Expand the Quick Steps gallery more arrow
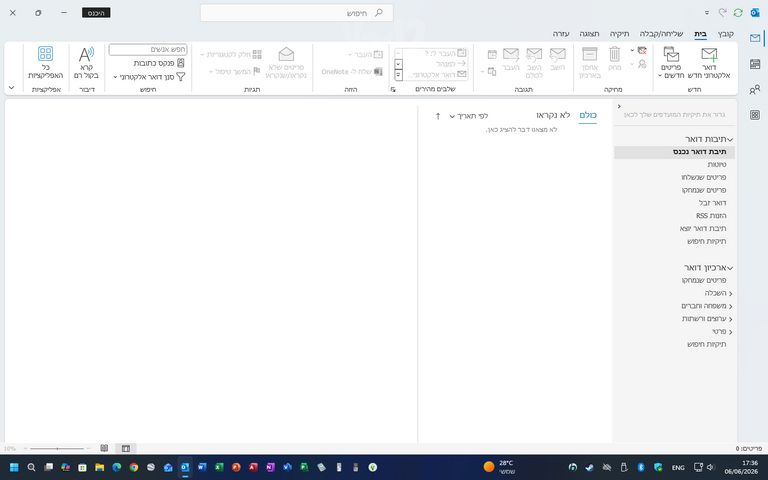The width and height of the screenshot is (768, 480). 398,75
